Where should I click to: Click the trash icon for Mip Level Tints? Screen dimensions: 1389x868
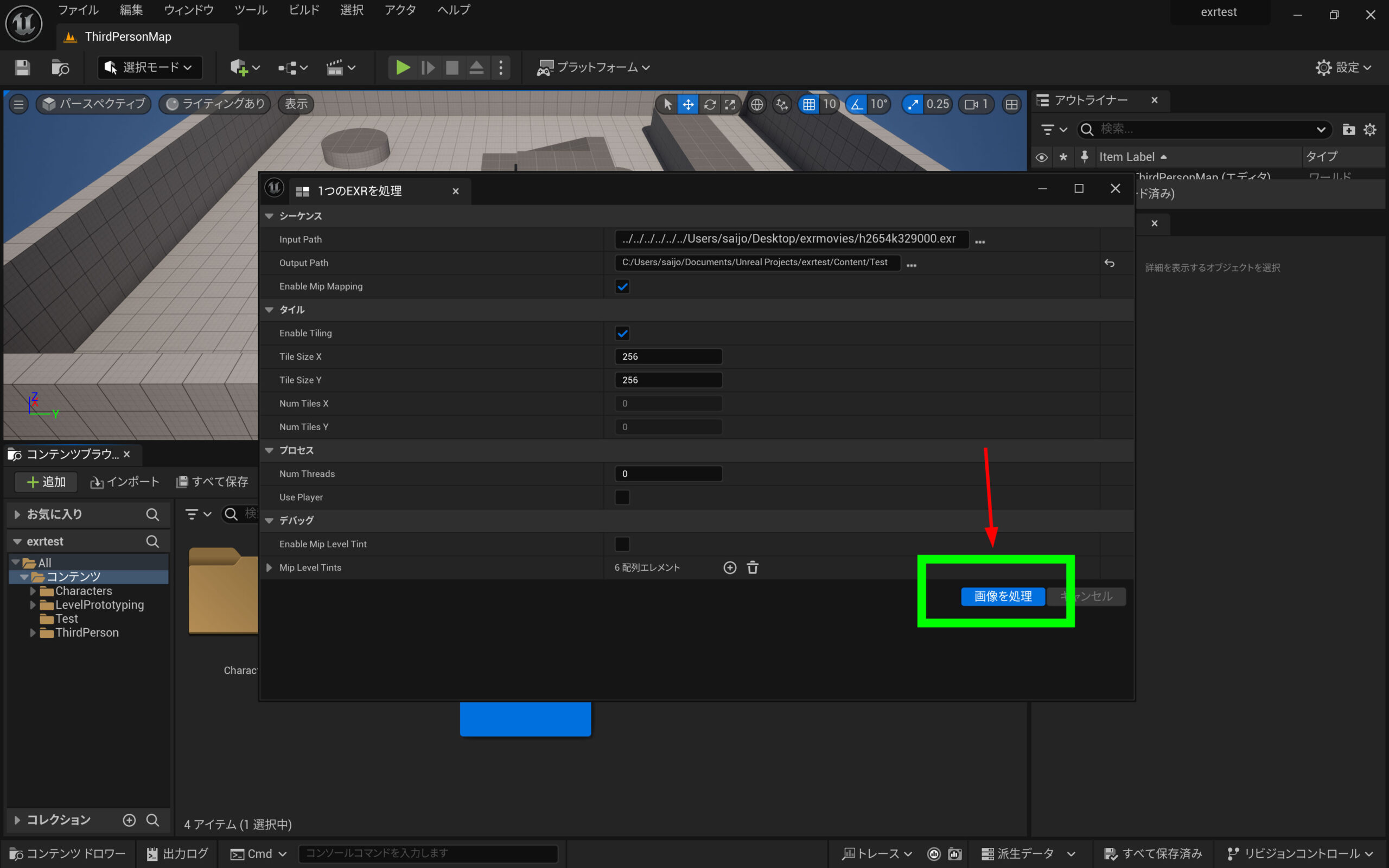pos(753,568)
